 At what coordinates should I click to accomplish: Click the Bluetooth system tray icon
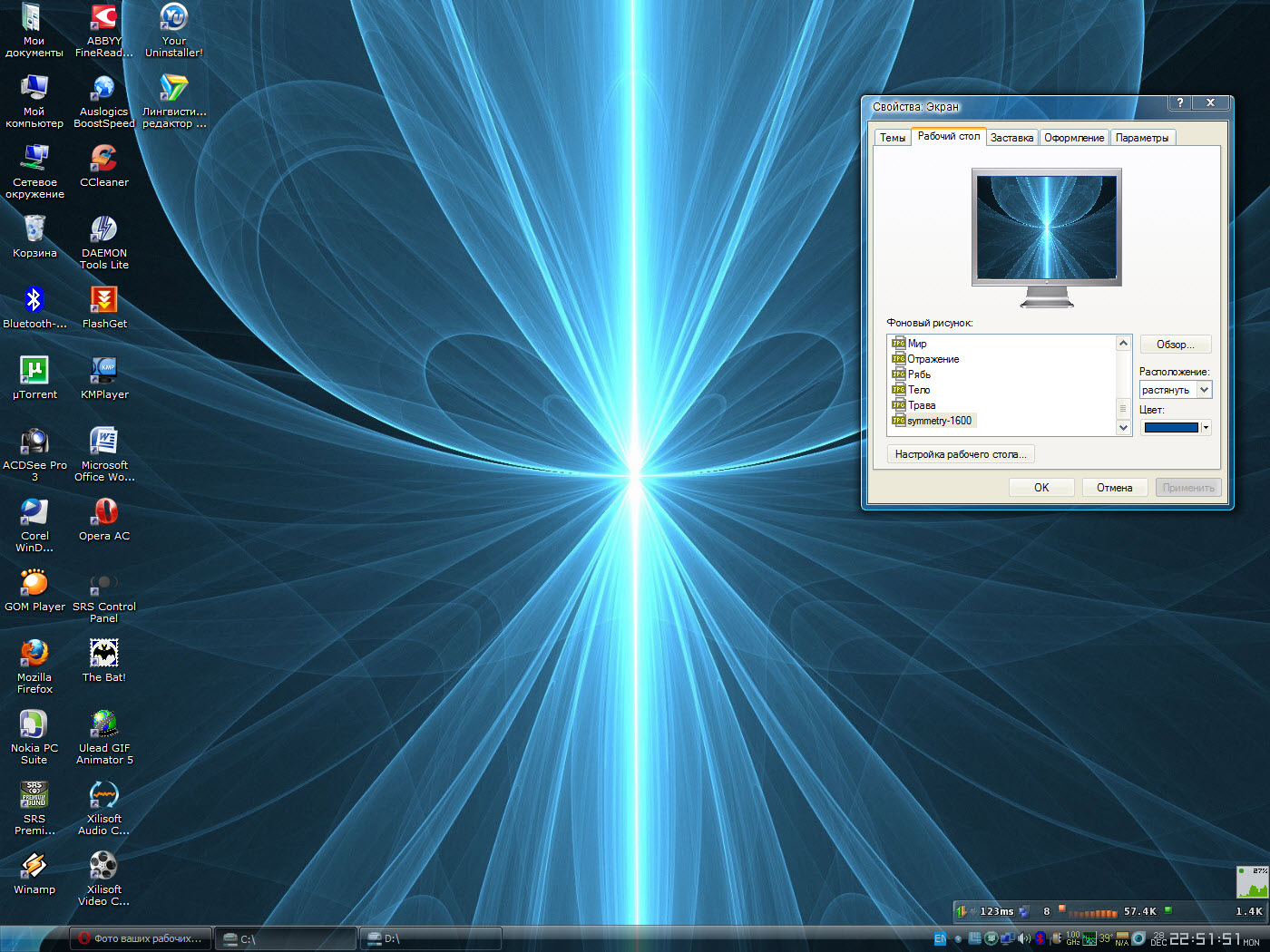pyautogui.click(x=1040, y=938)
